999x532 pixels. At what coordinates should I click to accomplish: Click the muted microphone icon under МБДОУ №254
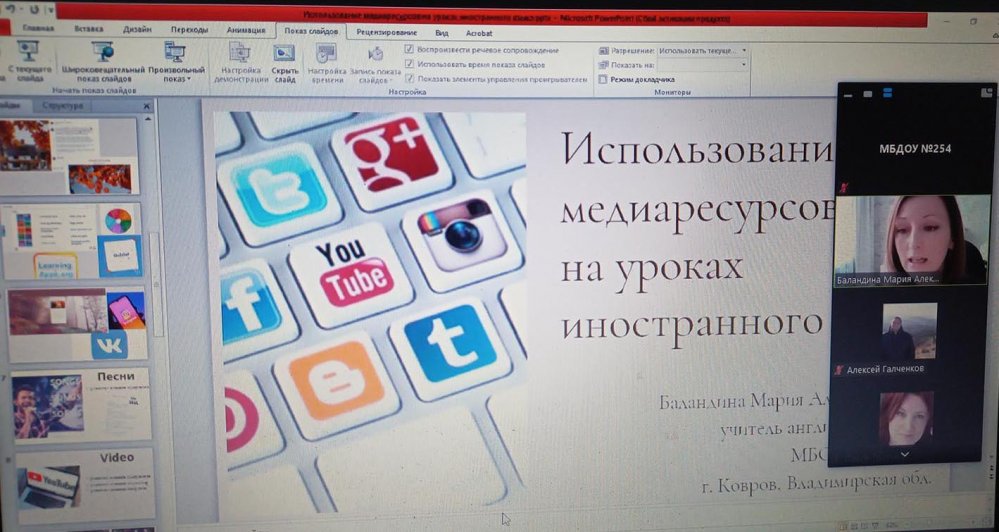click(x=845, y=187)
